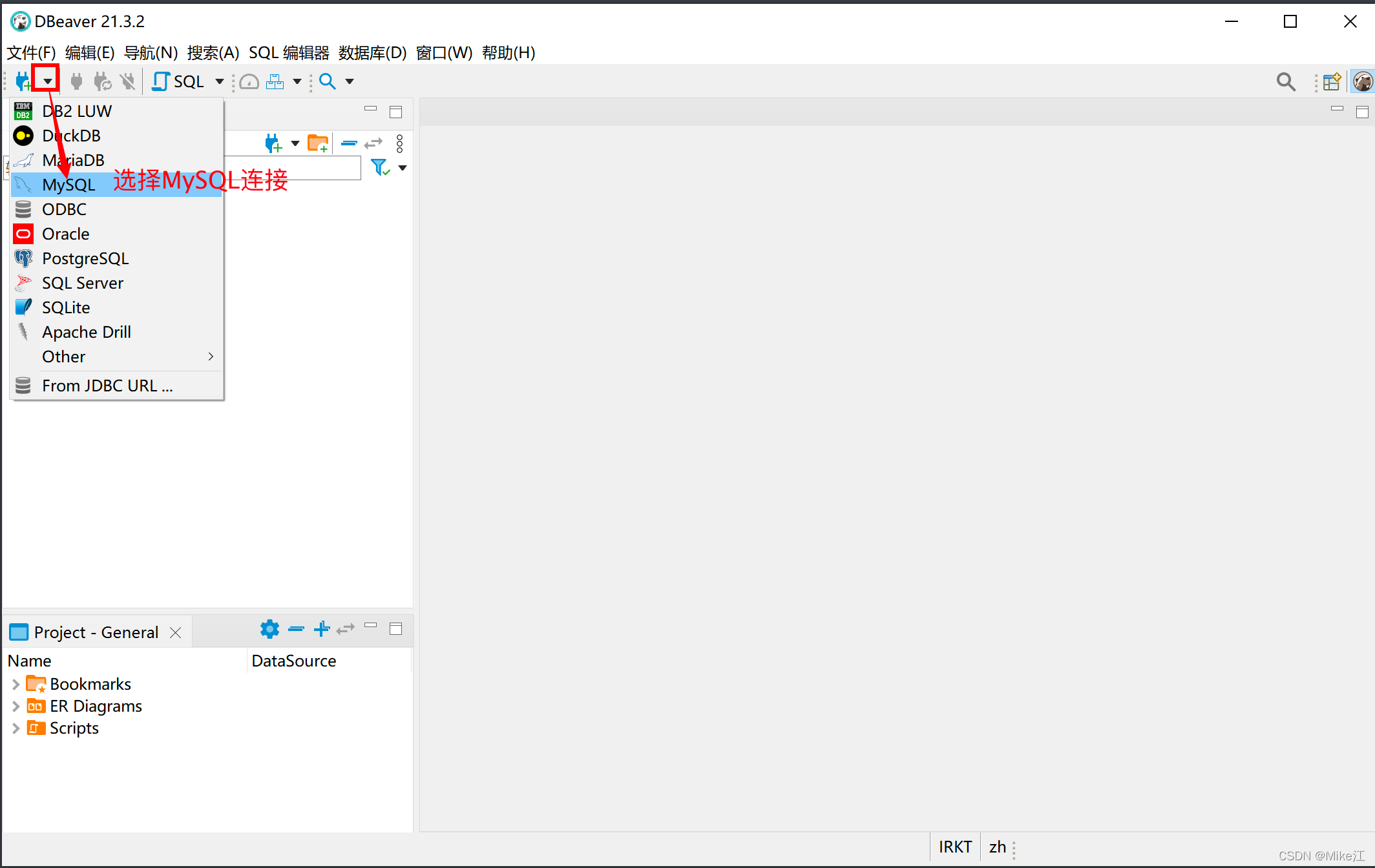Screen dimensions: 1375x868
Task: Open the 数据库(D) menu
Action: [x=373, y=52]
